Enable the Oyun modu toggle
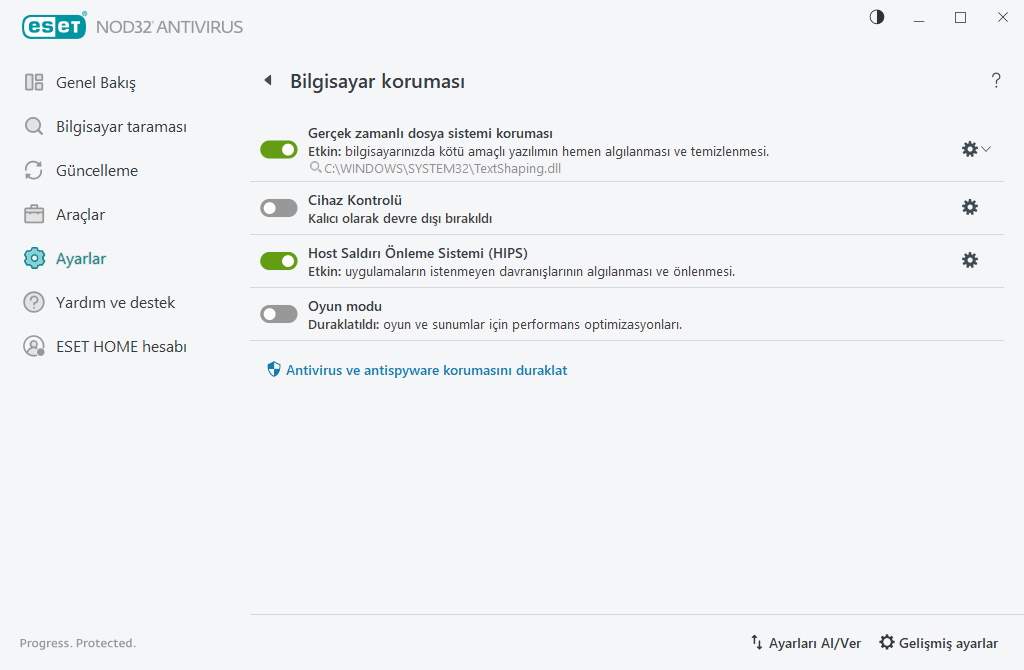Screen dimensions: 1024x670 coord(279,314)
